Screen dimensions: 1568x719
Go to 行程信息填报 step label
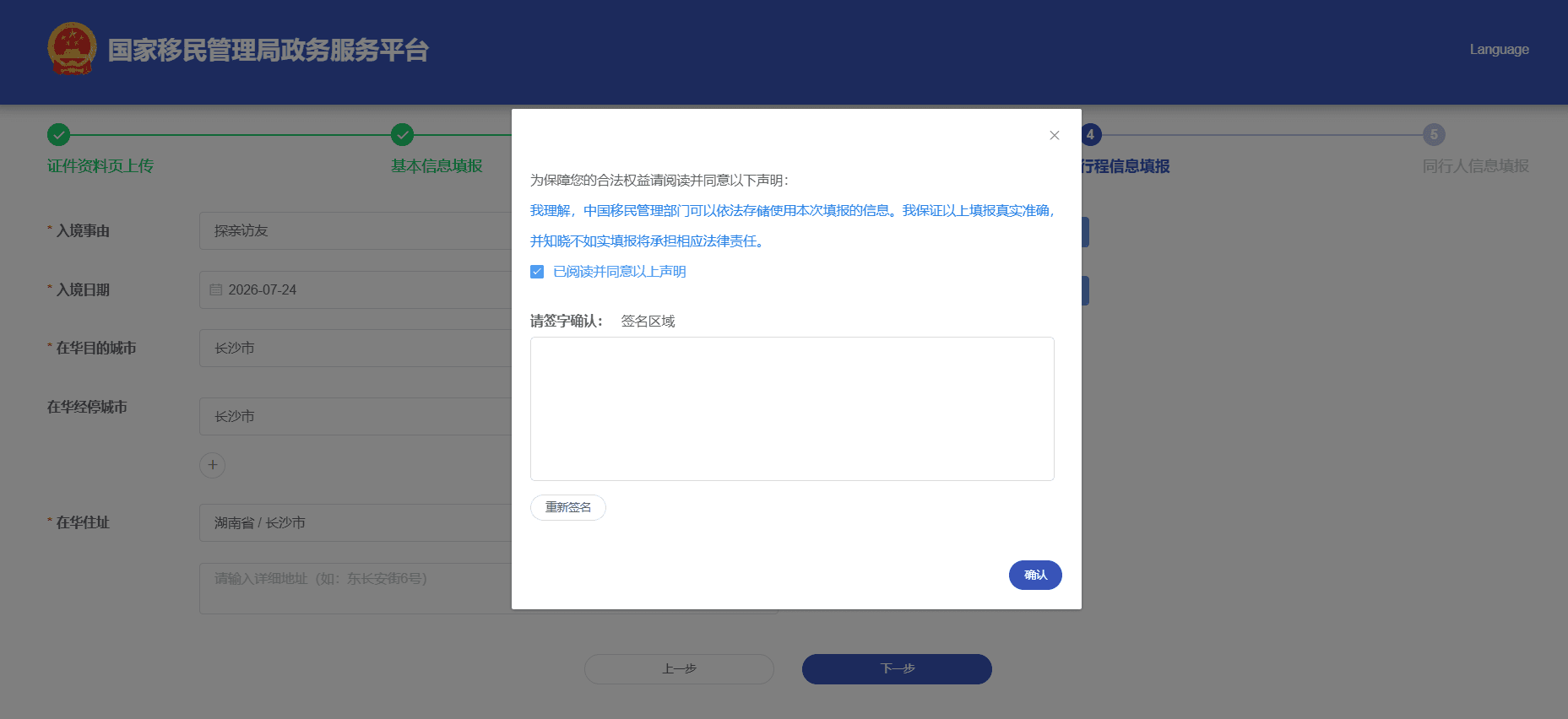(1126, 166)
